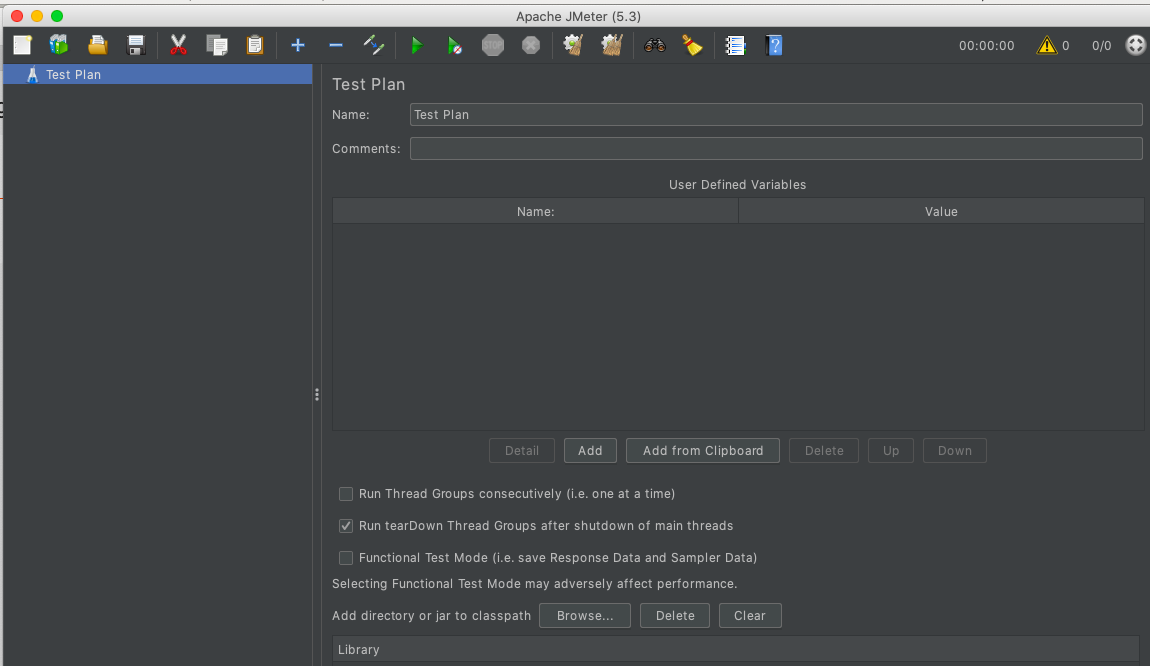
Task: Enable Functional Test Mode checkbox
Action: tap(345, 558)
